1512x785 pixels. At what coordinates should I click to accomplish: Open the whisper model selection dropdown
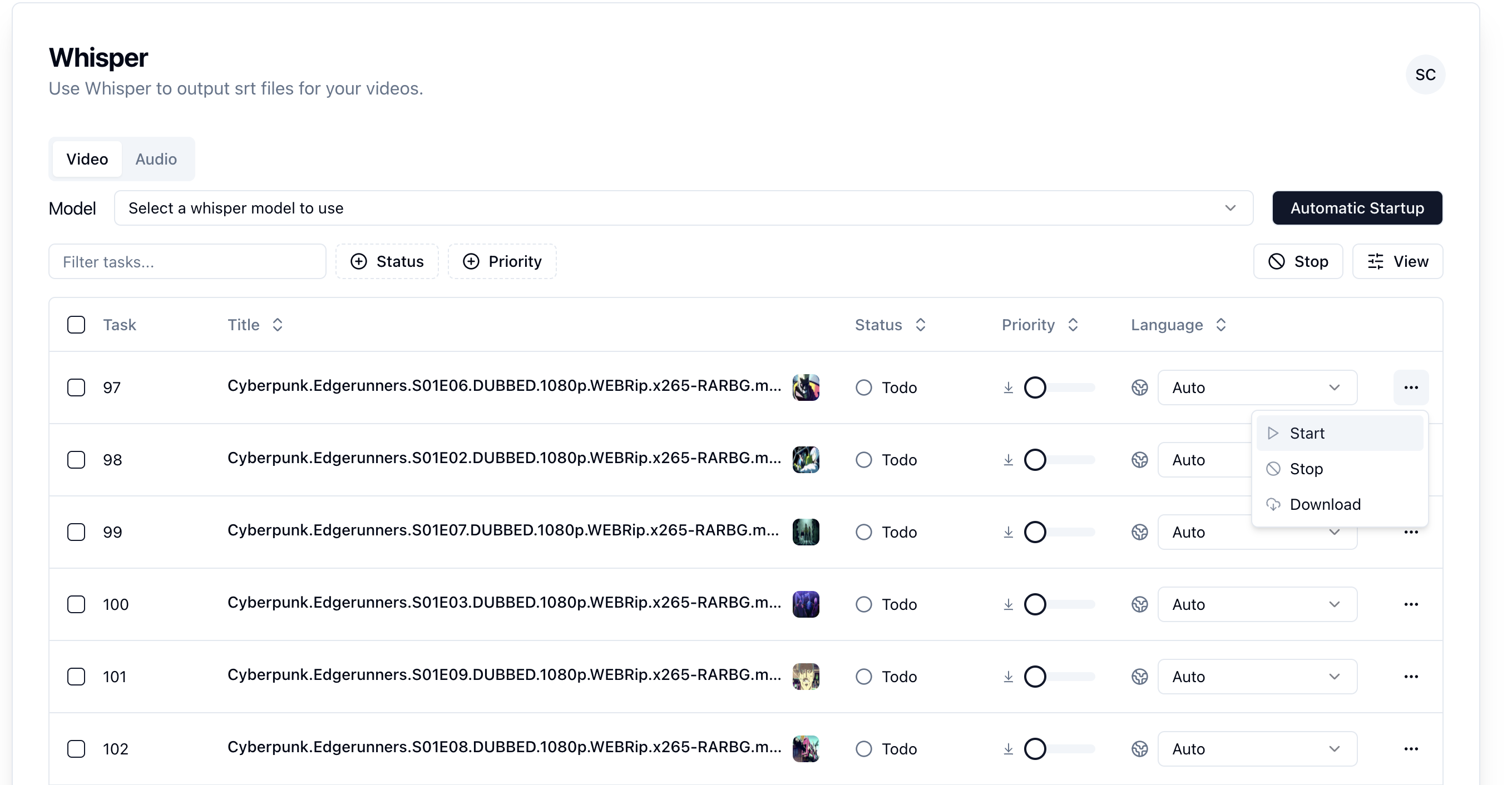pyautogui.click(x=683, y=208)
